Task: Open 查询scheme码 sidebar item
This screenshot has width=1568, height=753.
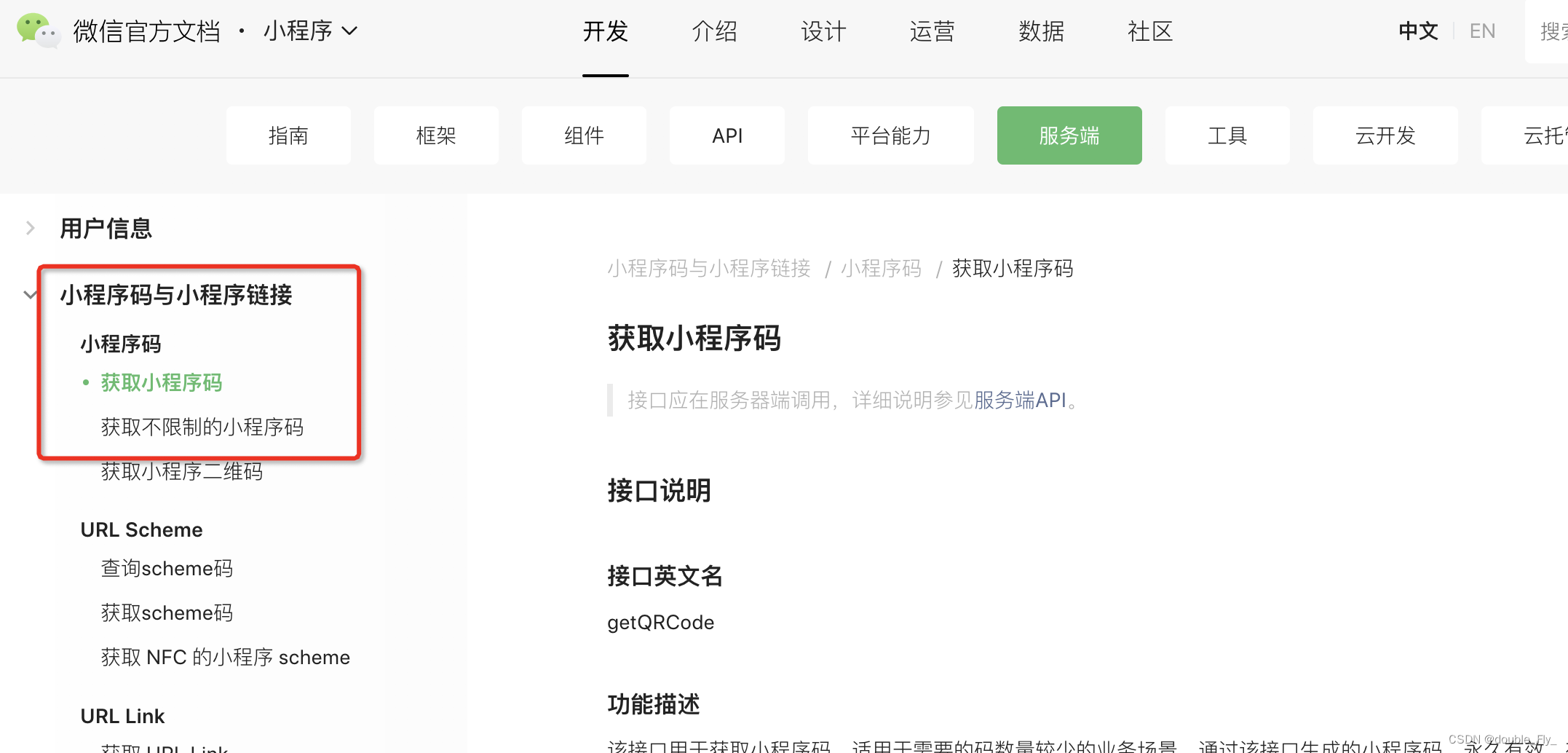Action: click(x=167, y=569)
